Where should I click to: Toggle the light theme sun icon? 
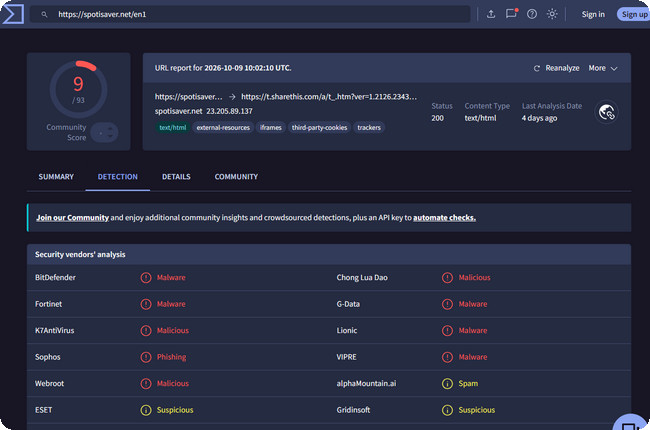click(x=552, y=14)
